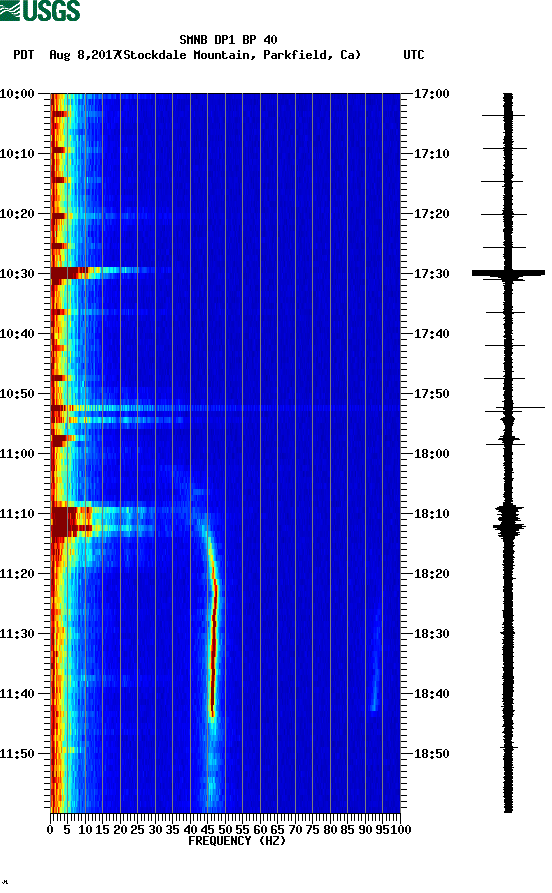Select the title text 'SMNB DP1 BP 40'
This screenshot has height=893, width=552.
228,40
